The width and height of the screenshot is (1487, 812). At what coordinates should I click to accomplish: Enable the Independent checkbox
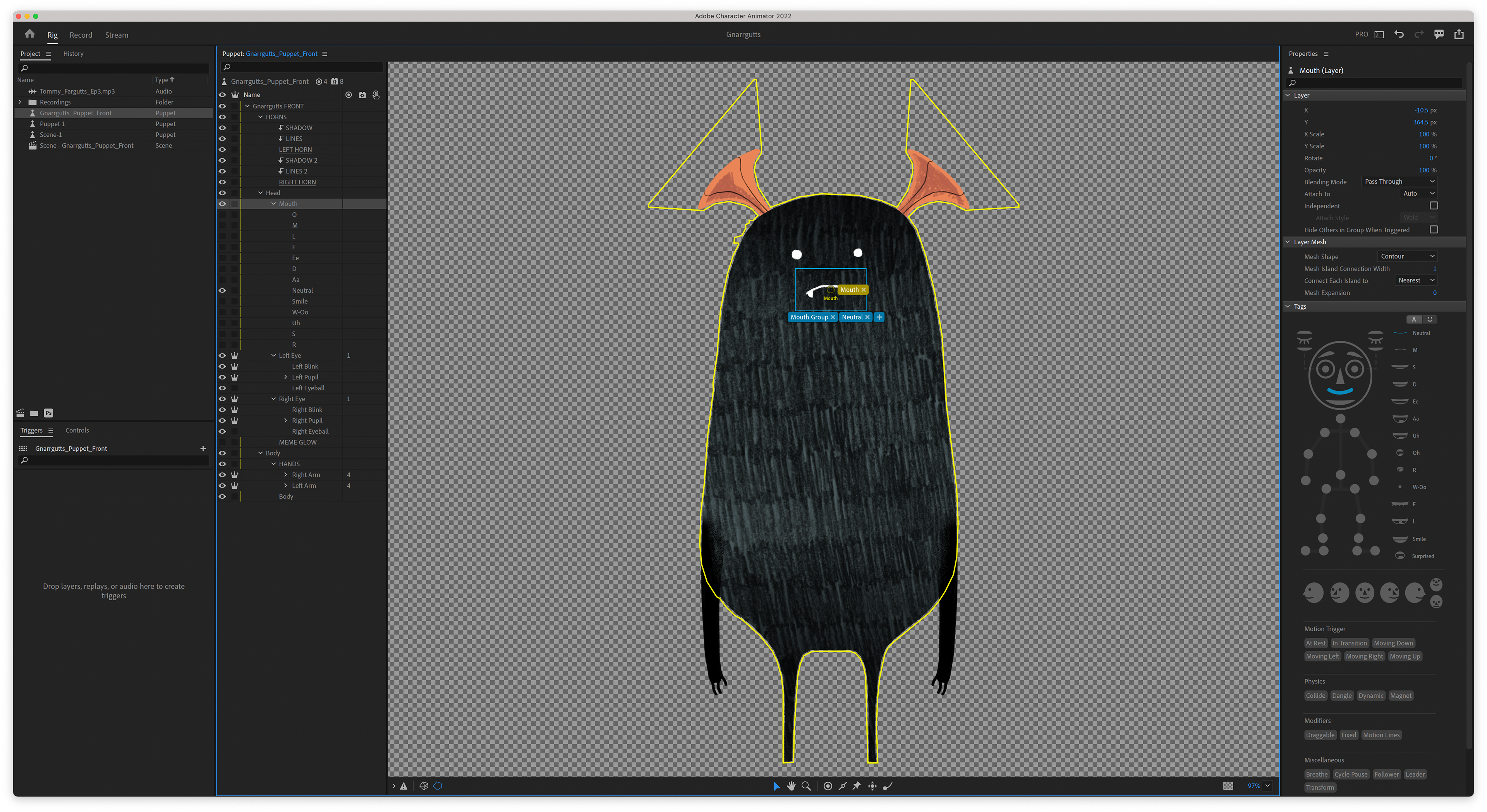click(1434, 206)
